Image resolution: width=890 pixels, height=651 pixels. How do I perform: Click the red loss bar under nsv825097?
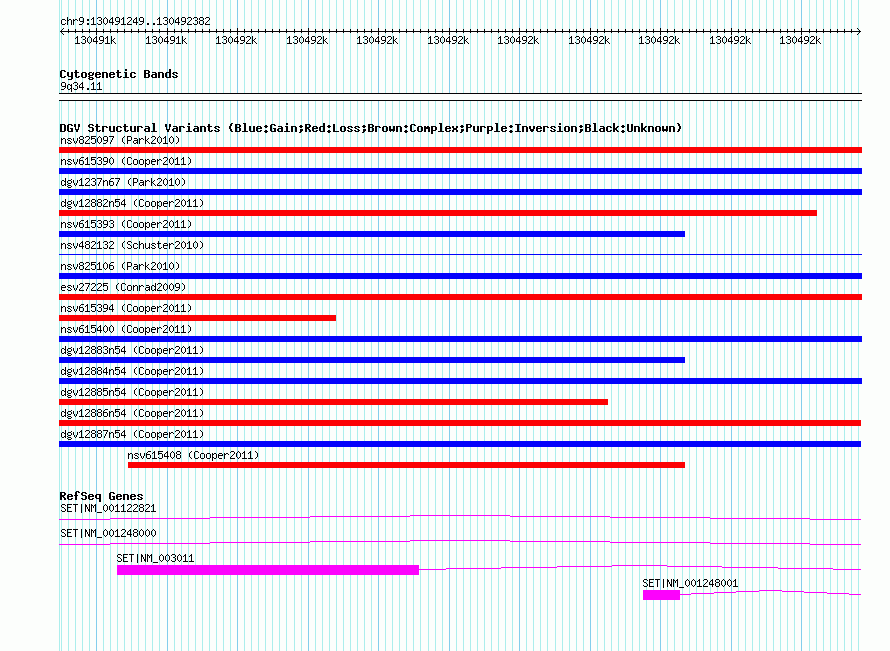tap(460, 150)
